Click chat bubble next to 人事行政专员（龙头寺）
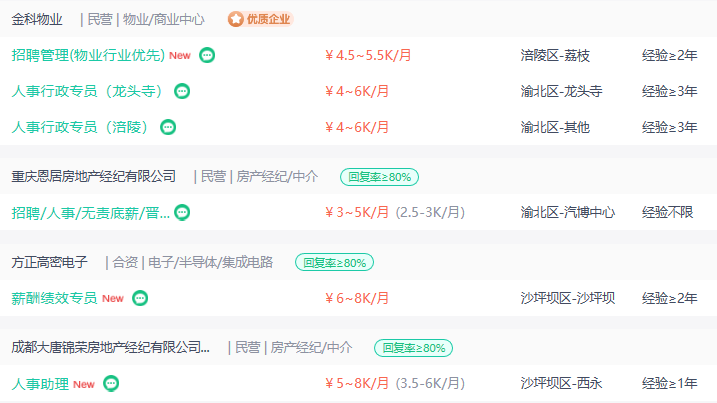The image size is (717, 403). coord(182,91)
